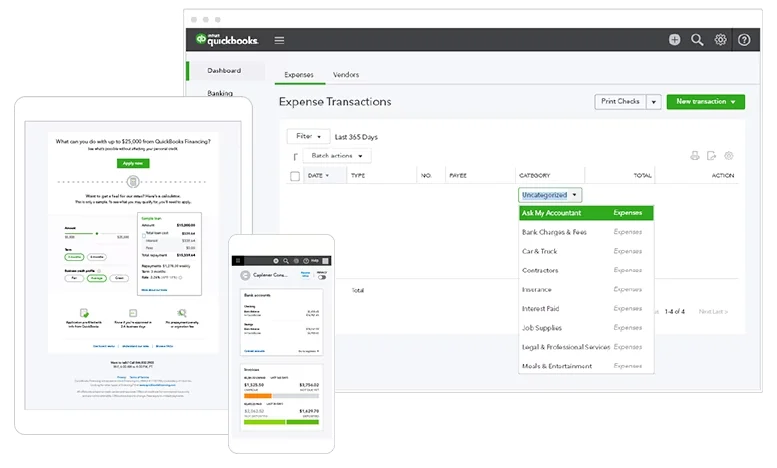Viewport: 777px width, 468px height.
Task: Click the plus create icon in desktop header
Action: (x=674, y=40)
